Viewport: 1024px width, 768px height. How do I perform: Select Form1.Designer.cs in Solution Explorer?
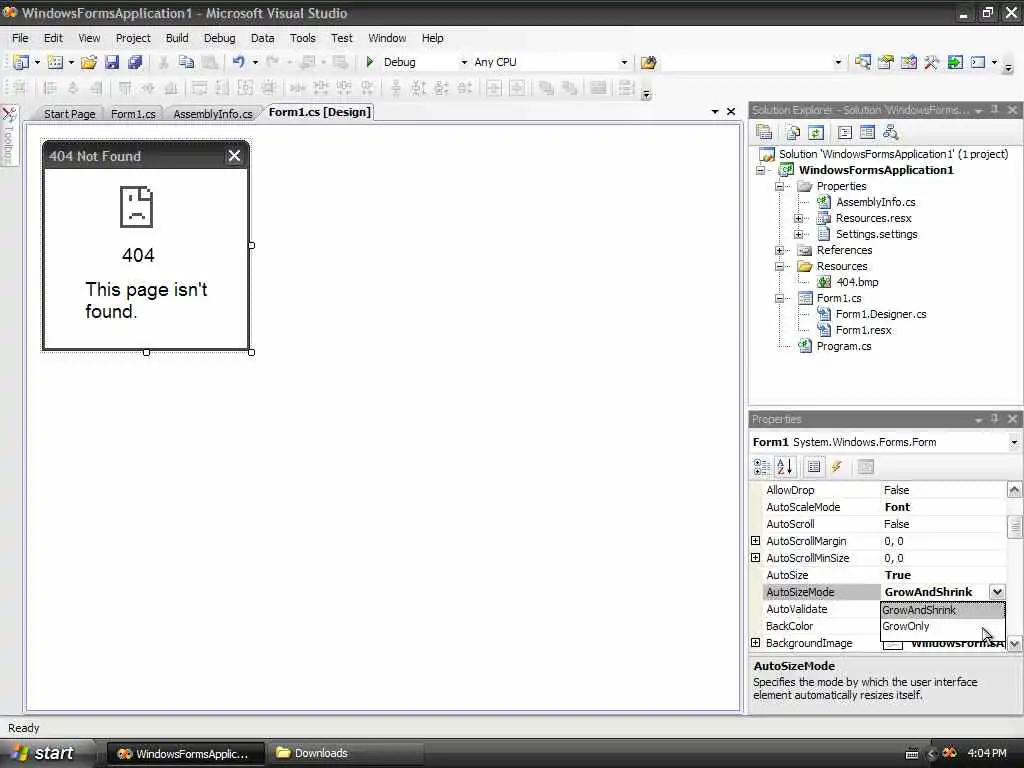point(881,314)
